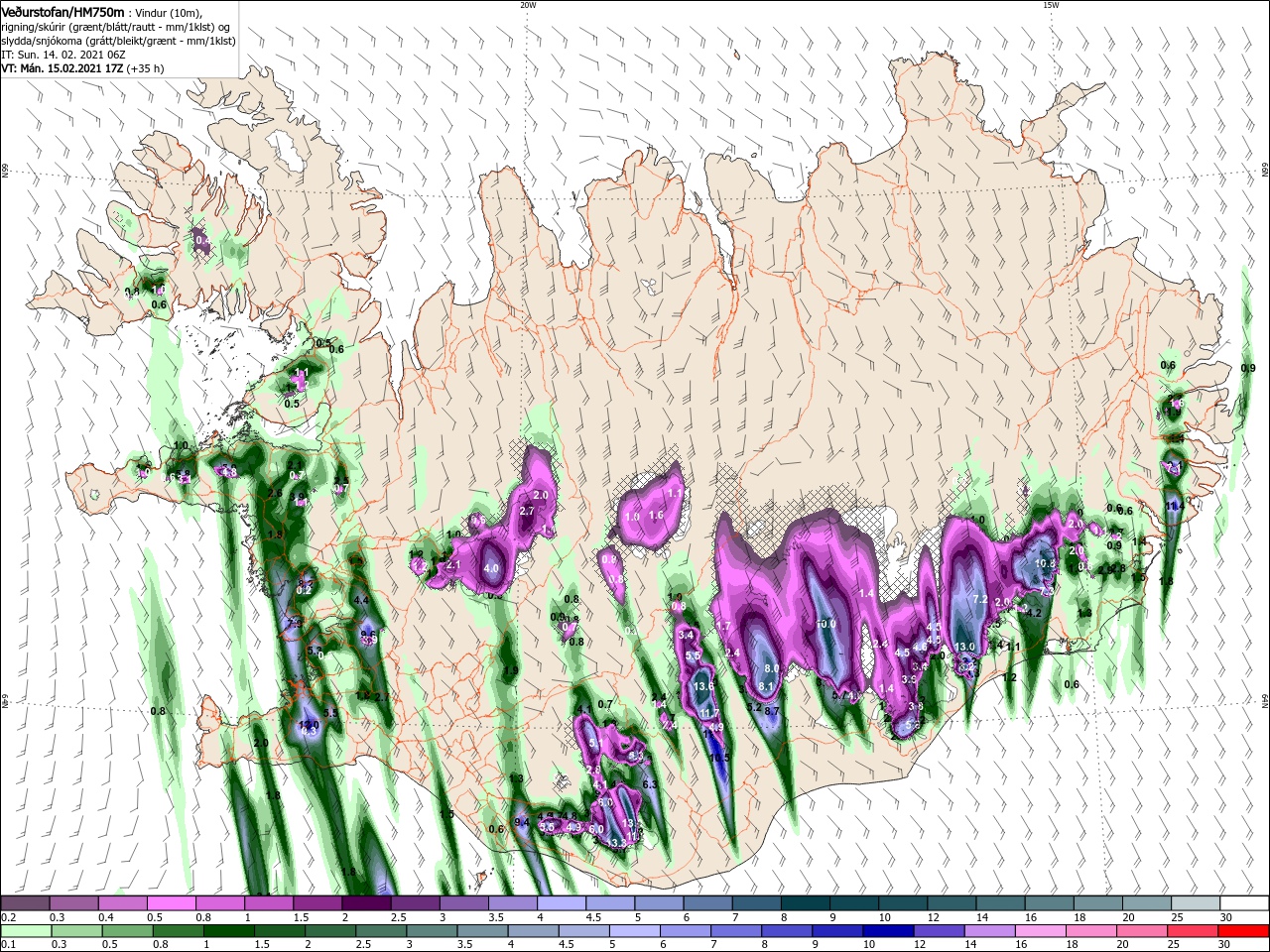Click the '(+35 h)' forecast offset text

coord(146,68)
